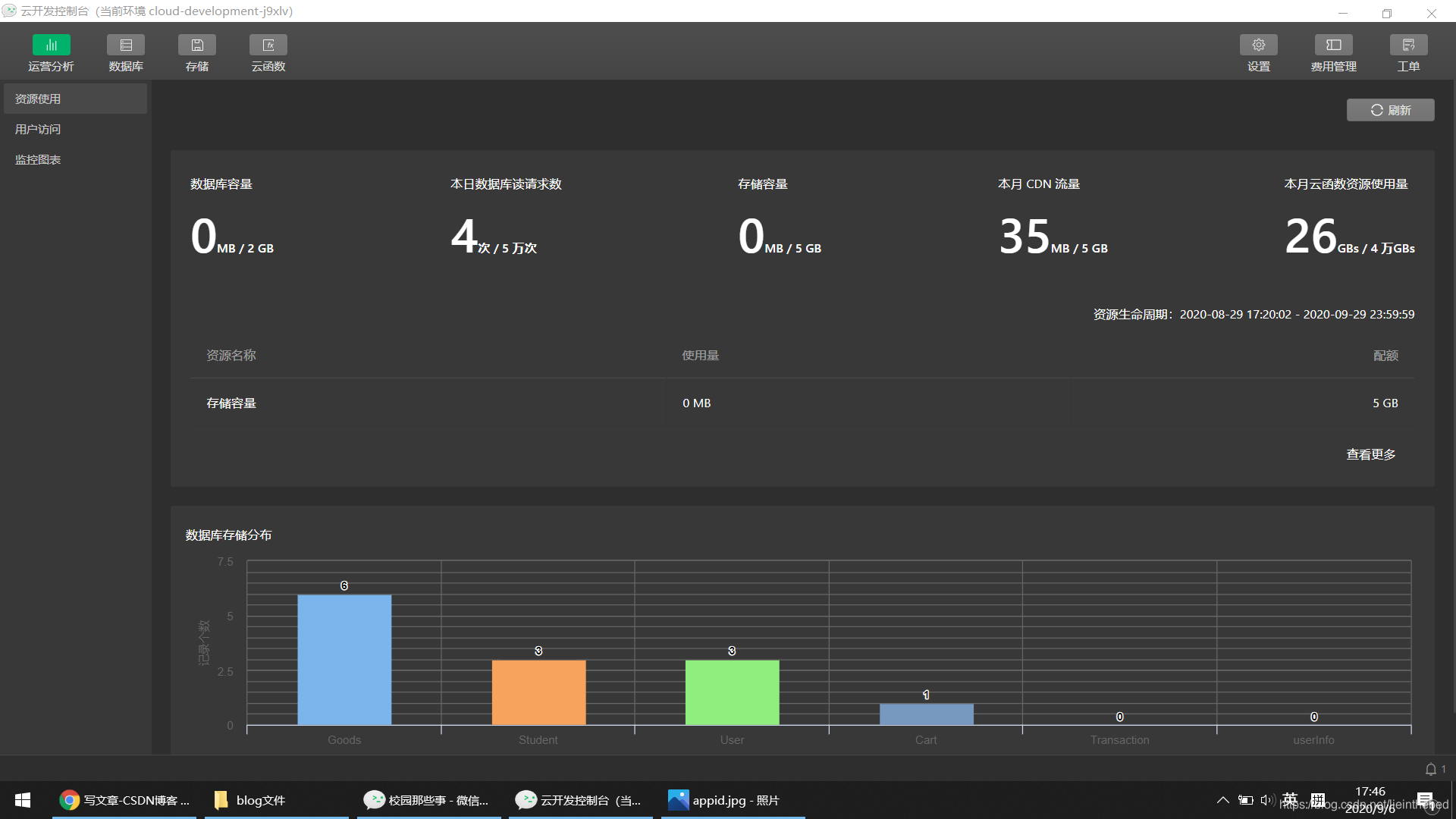Viewport: 1456px width, 819px height.
Task: Click the 本日数据库读请求数 metric
Action: coord(506,218)
